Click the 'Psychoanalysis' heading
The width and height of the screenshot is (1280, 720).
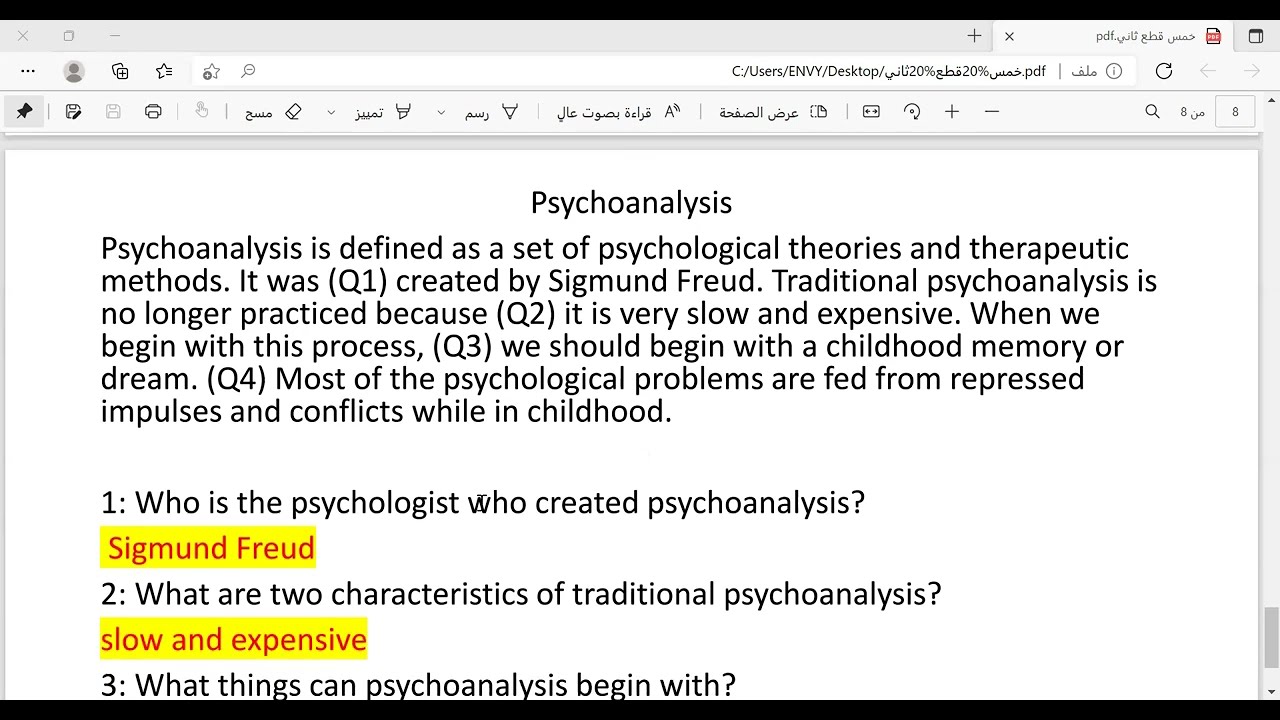click(x=631, y=203)
